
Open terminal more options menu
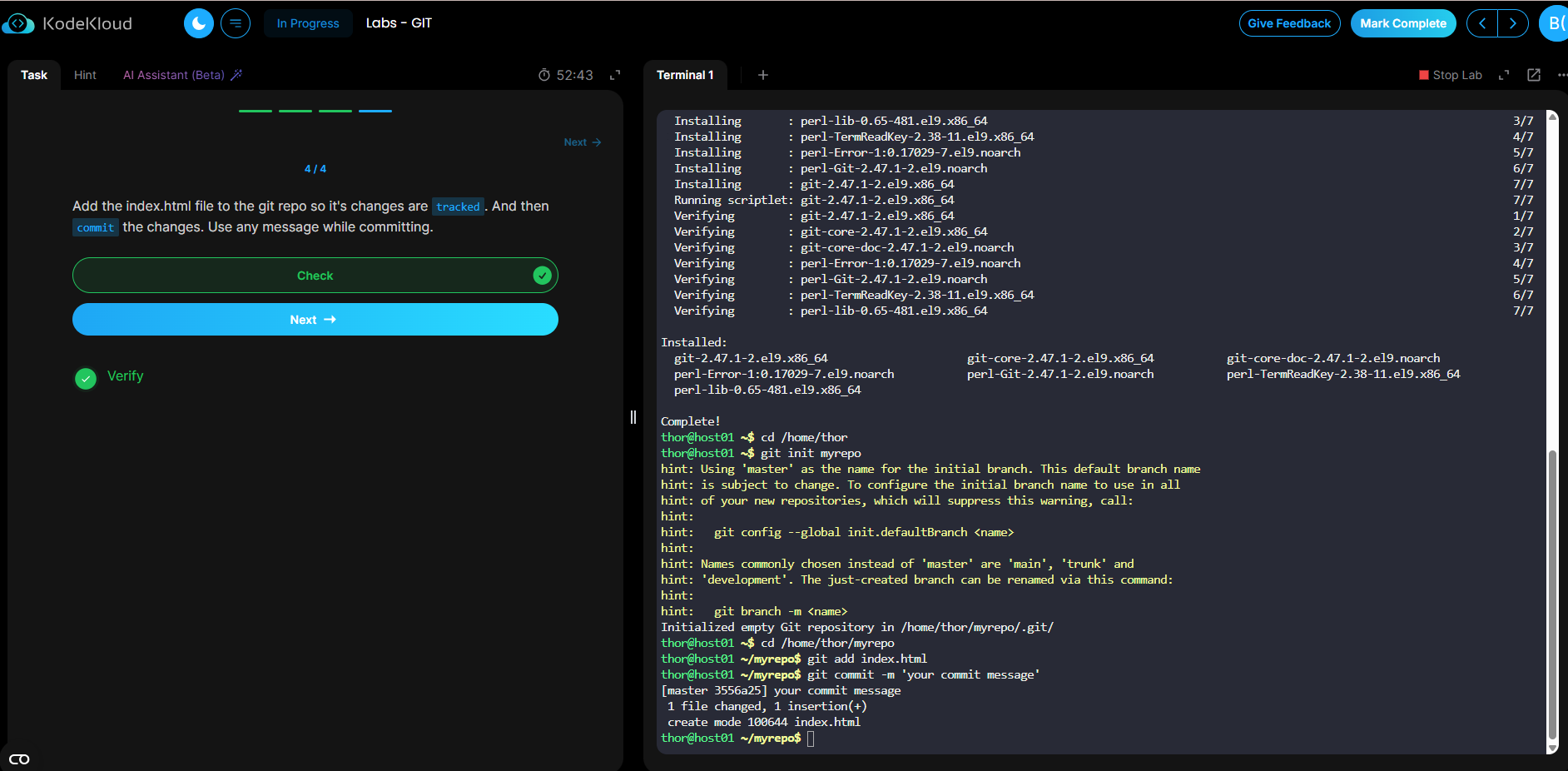click(x=1561, y=75)
